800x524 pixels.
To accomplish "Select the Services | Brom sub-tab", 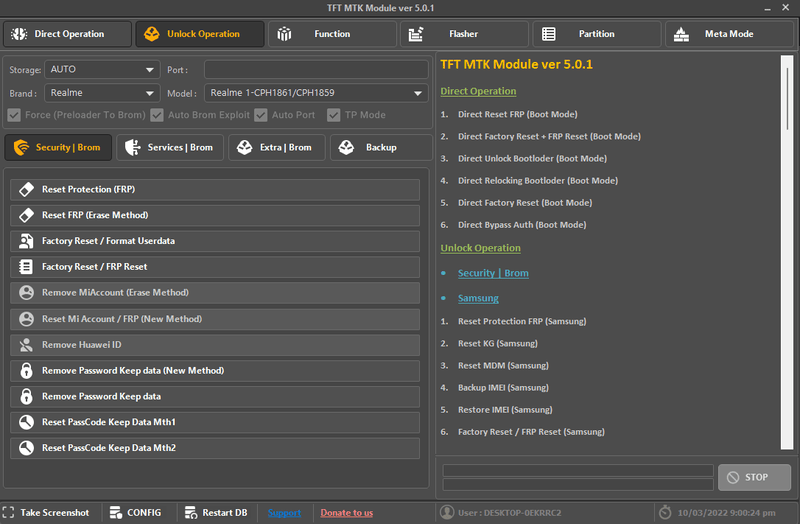I will coord(170,147).
